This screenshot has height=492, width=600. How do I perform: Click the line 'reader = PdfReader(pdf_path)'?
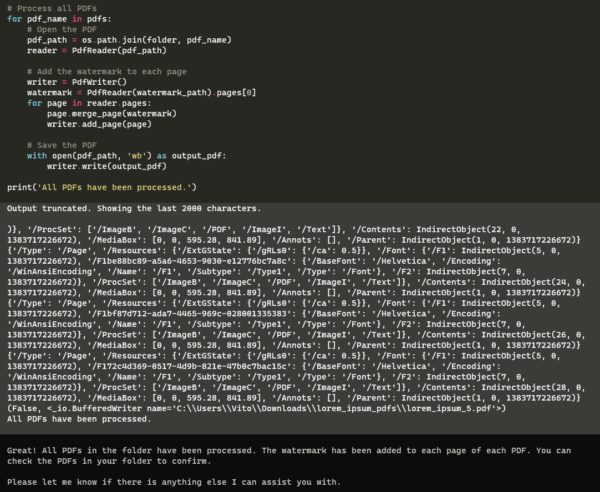(97, 51)
